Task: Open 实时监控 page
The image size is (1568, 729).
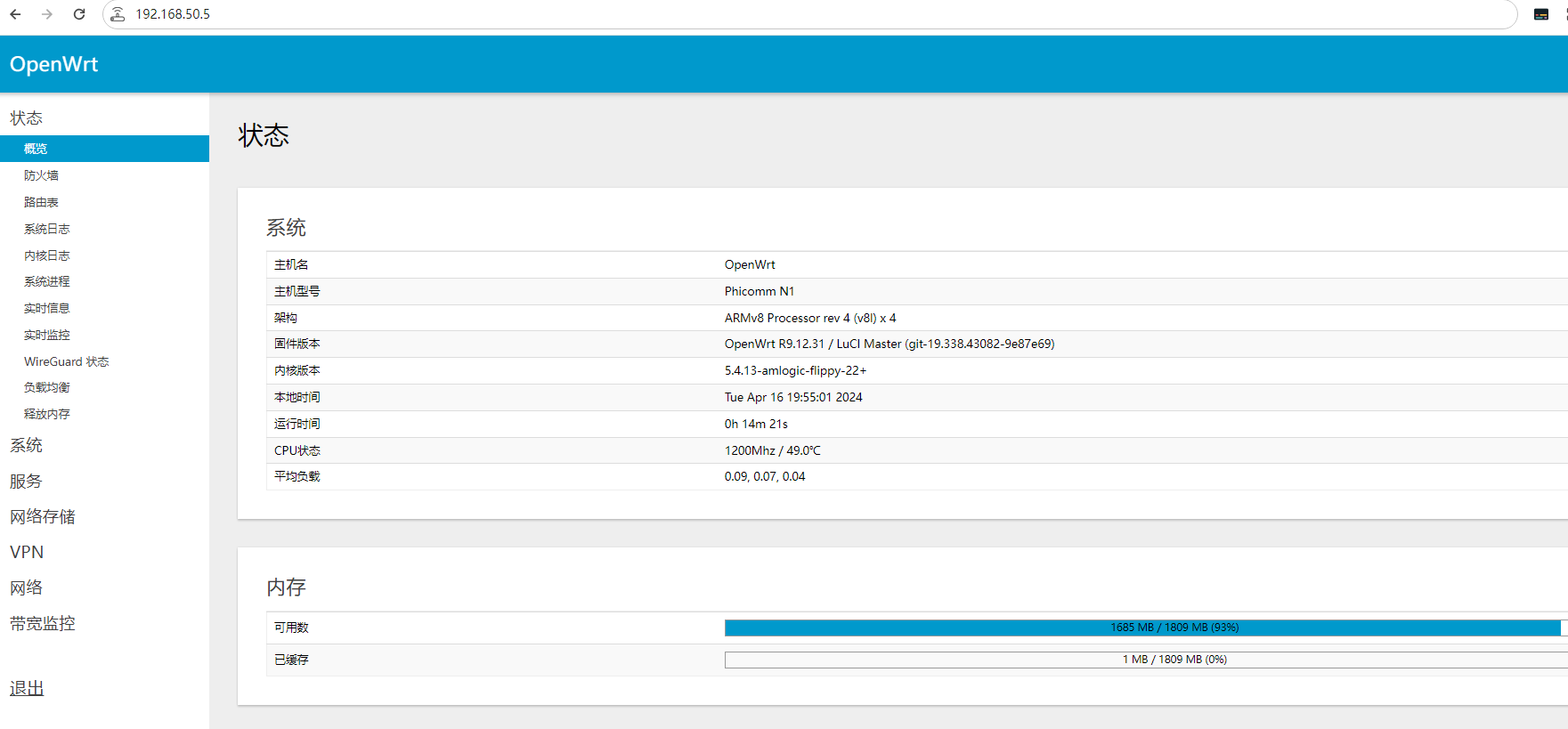Action: pos(46,335)
